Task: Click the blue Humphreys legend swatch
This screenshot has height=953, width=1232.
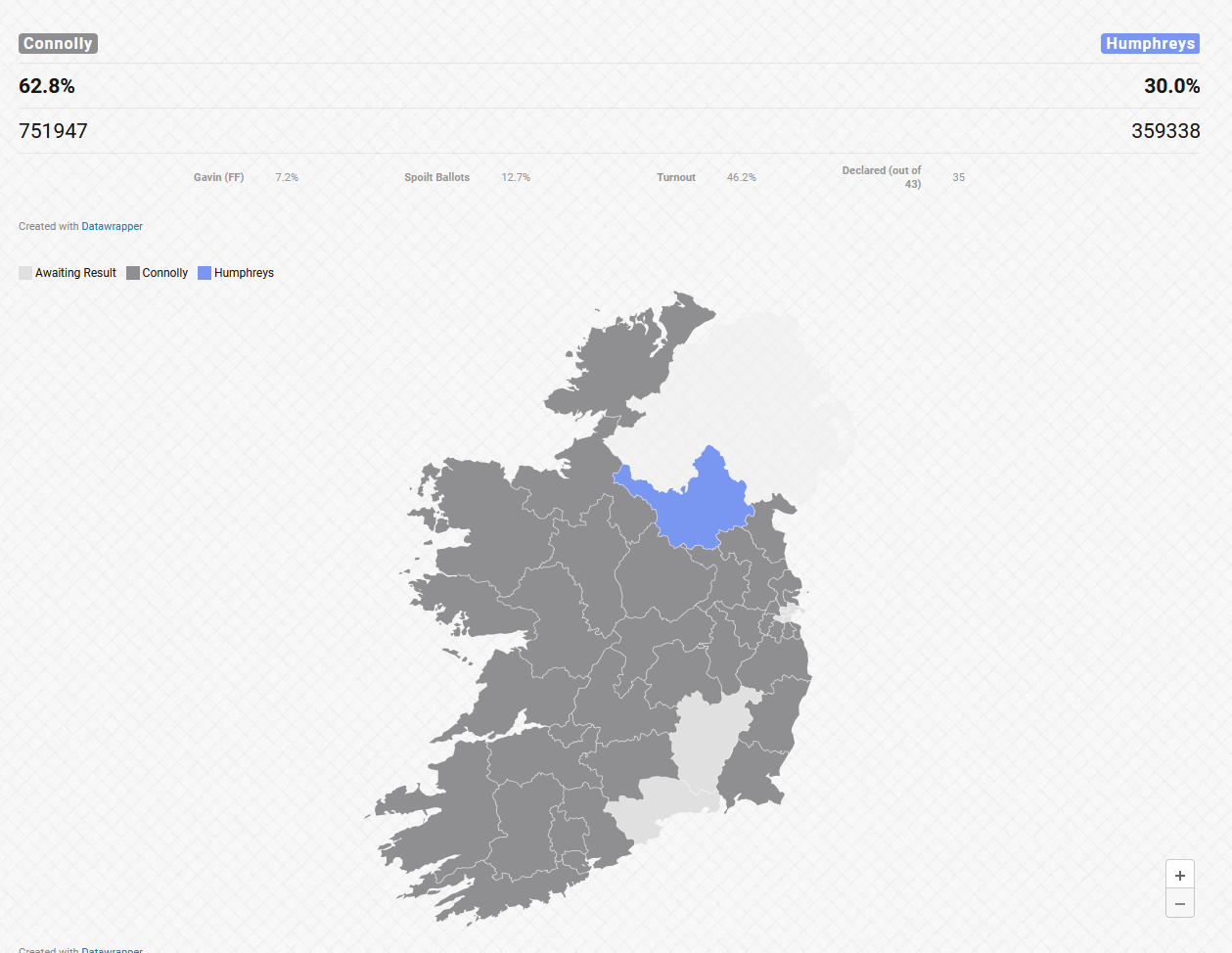Action: [x=205, y=273]
